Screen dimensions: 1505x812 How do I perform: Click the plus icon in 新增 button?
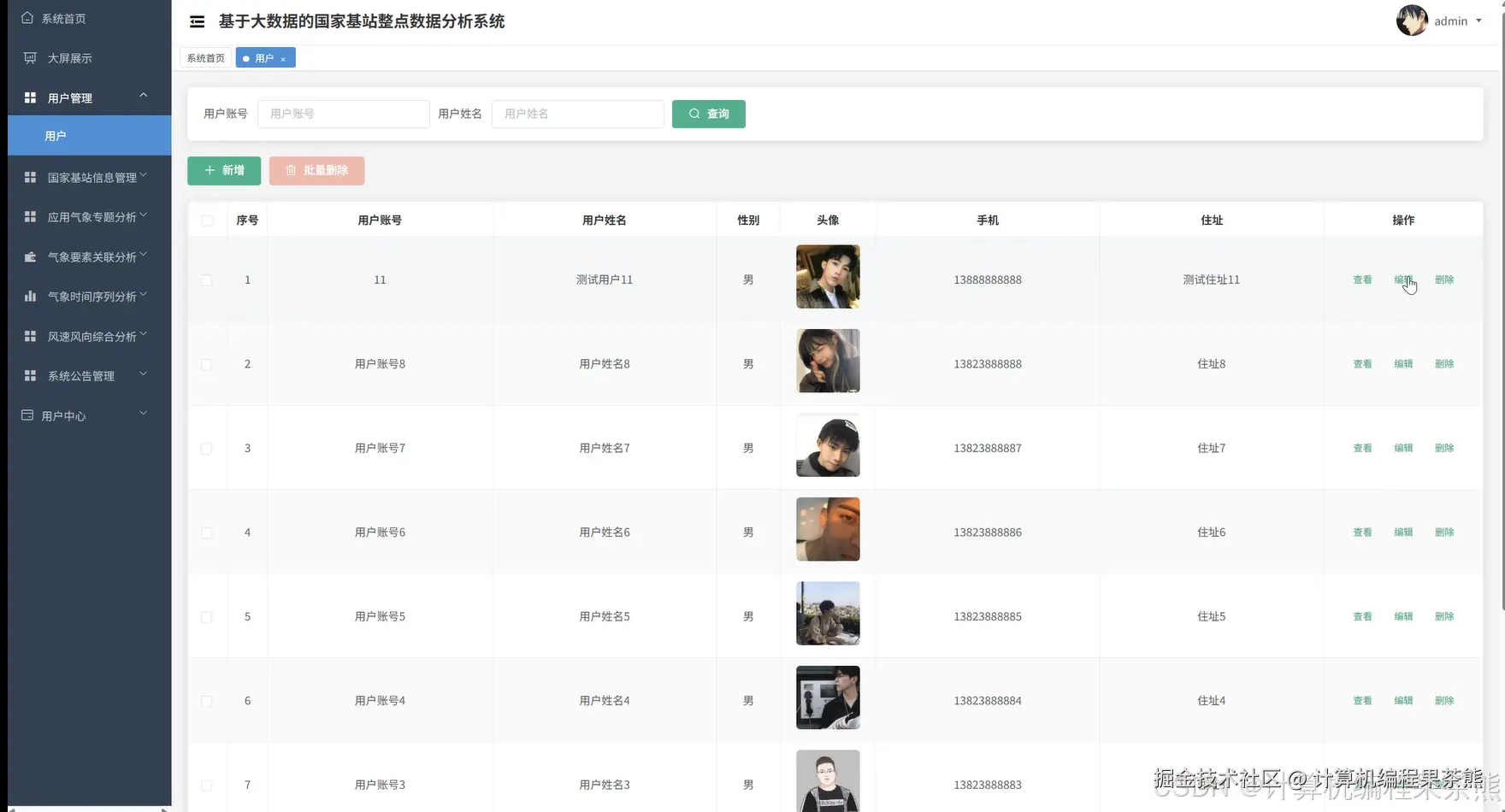pos(210,170)
